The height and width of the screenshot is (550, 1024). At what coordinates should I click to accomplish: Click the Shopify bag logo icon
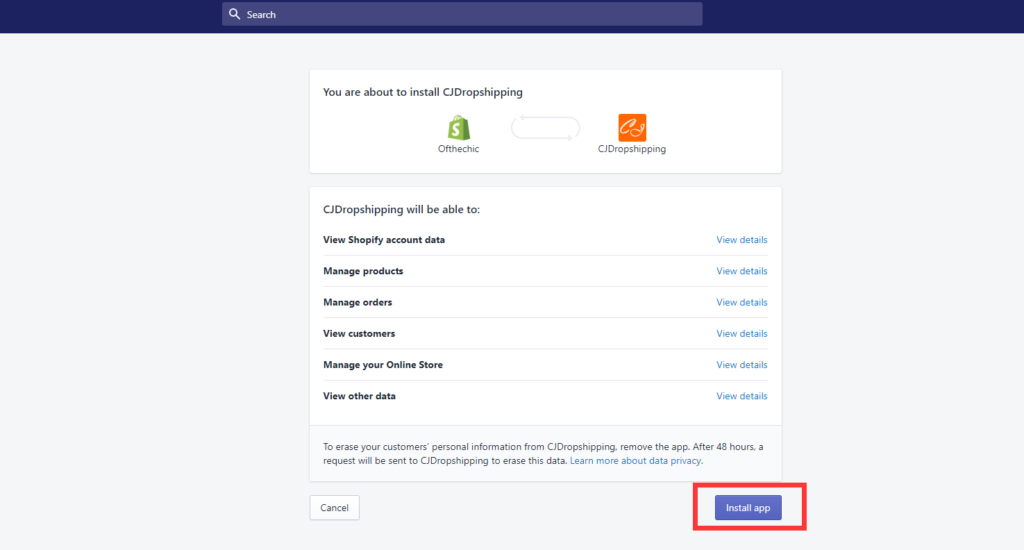pyautogui.click(x=458, y=127)
